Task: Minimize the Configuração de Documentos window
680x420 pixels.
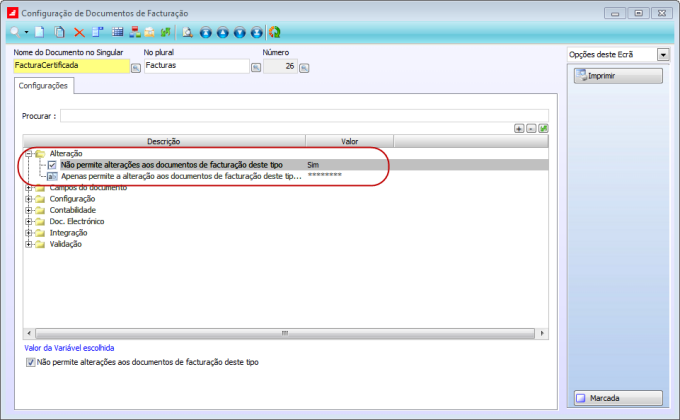Action: [x=615, y=13]
